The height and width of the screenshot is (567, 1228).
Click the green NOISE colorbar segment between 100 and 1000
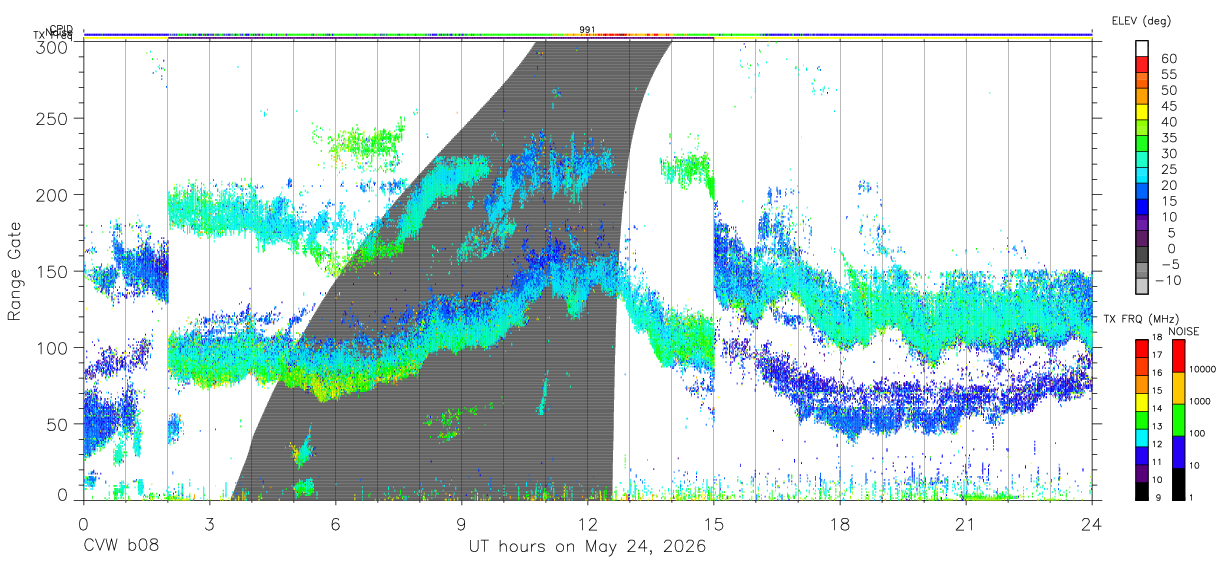(1177, 419)
